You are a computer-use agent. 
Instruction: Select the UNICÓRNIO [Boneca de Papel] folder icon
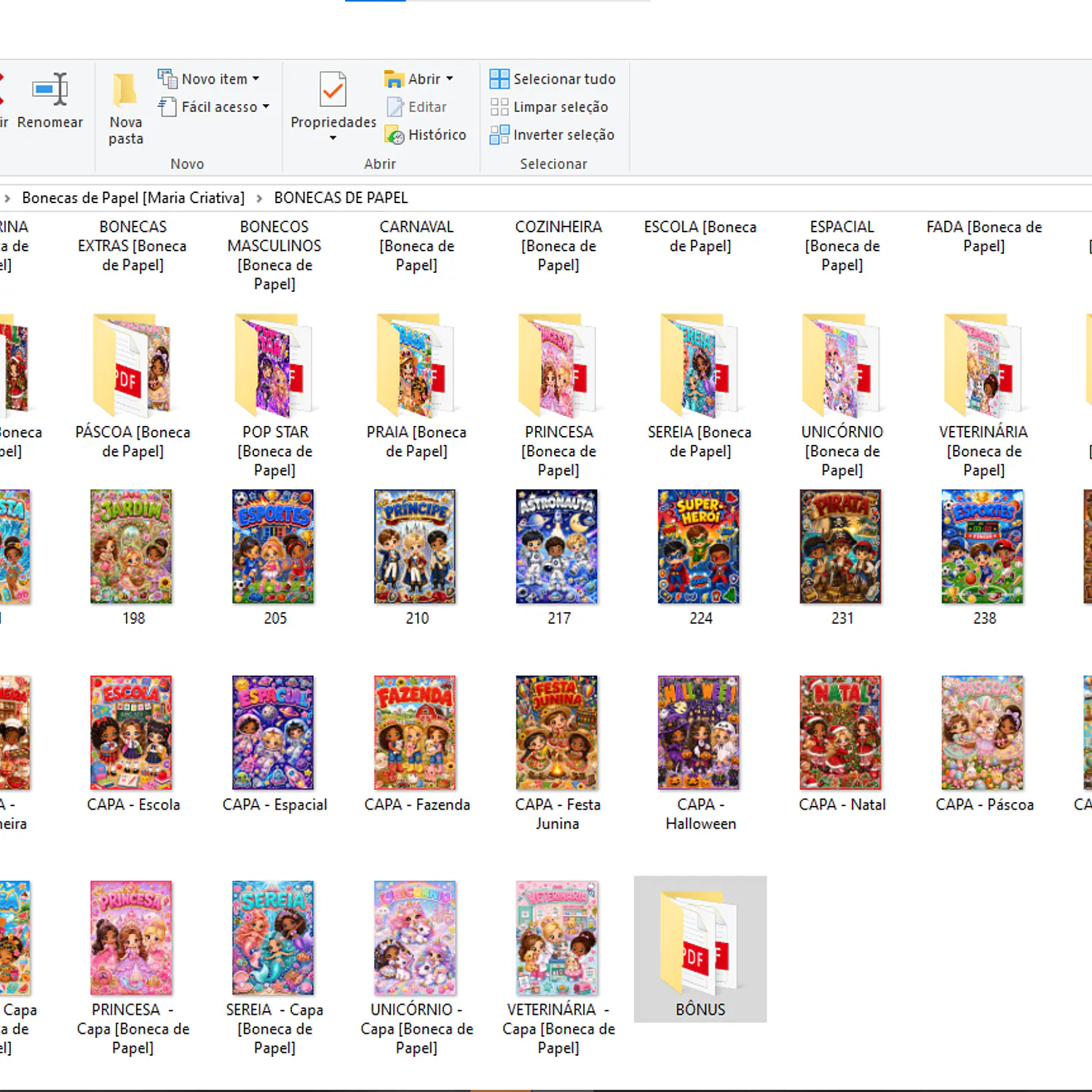pyautogui.click(x=842, y=365)
